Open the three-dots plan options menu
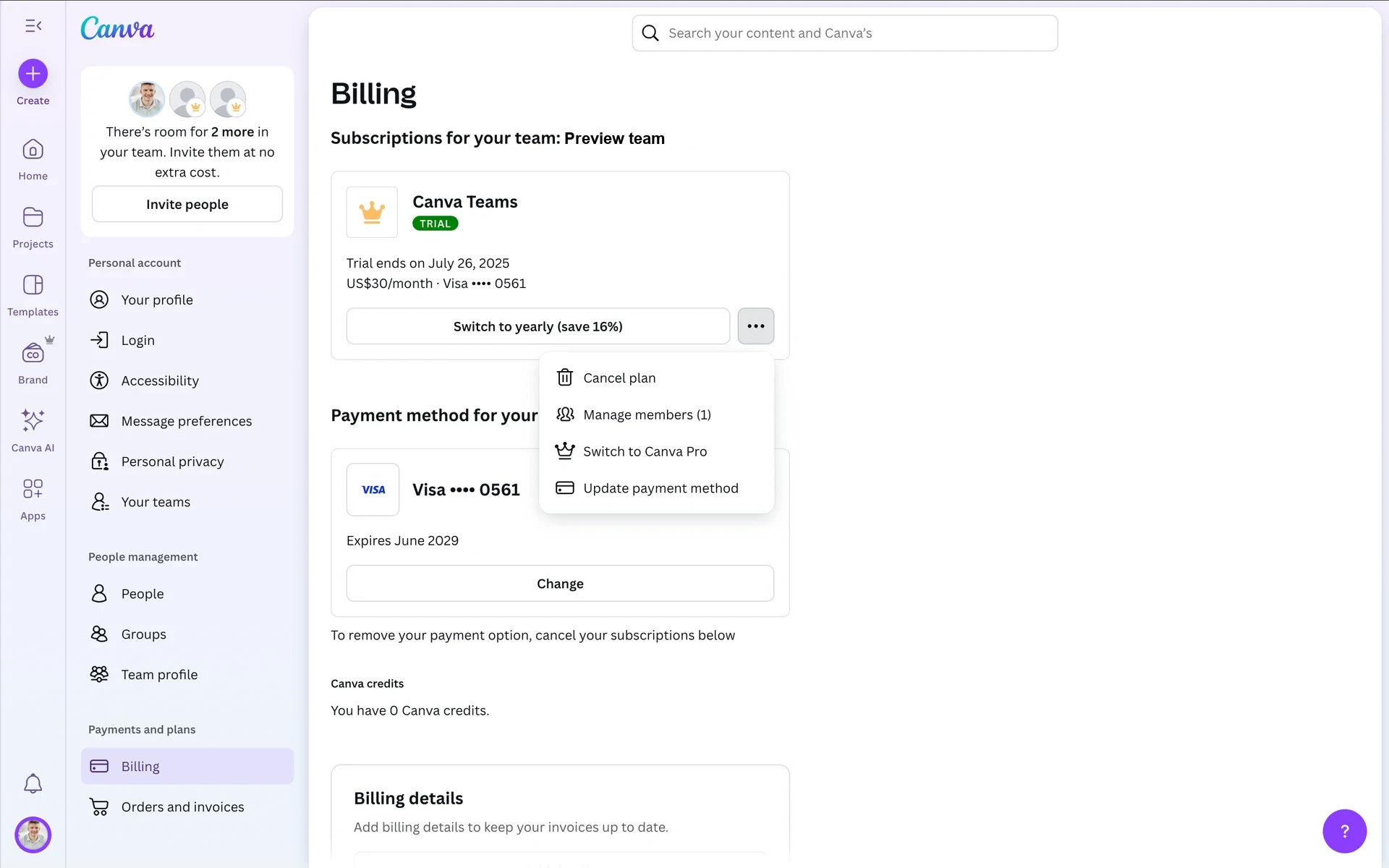The image size is (1389, 868). (x=756, y=326)
